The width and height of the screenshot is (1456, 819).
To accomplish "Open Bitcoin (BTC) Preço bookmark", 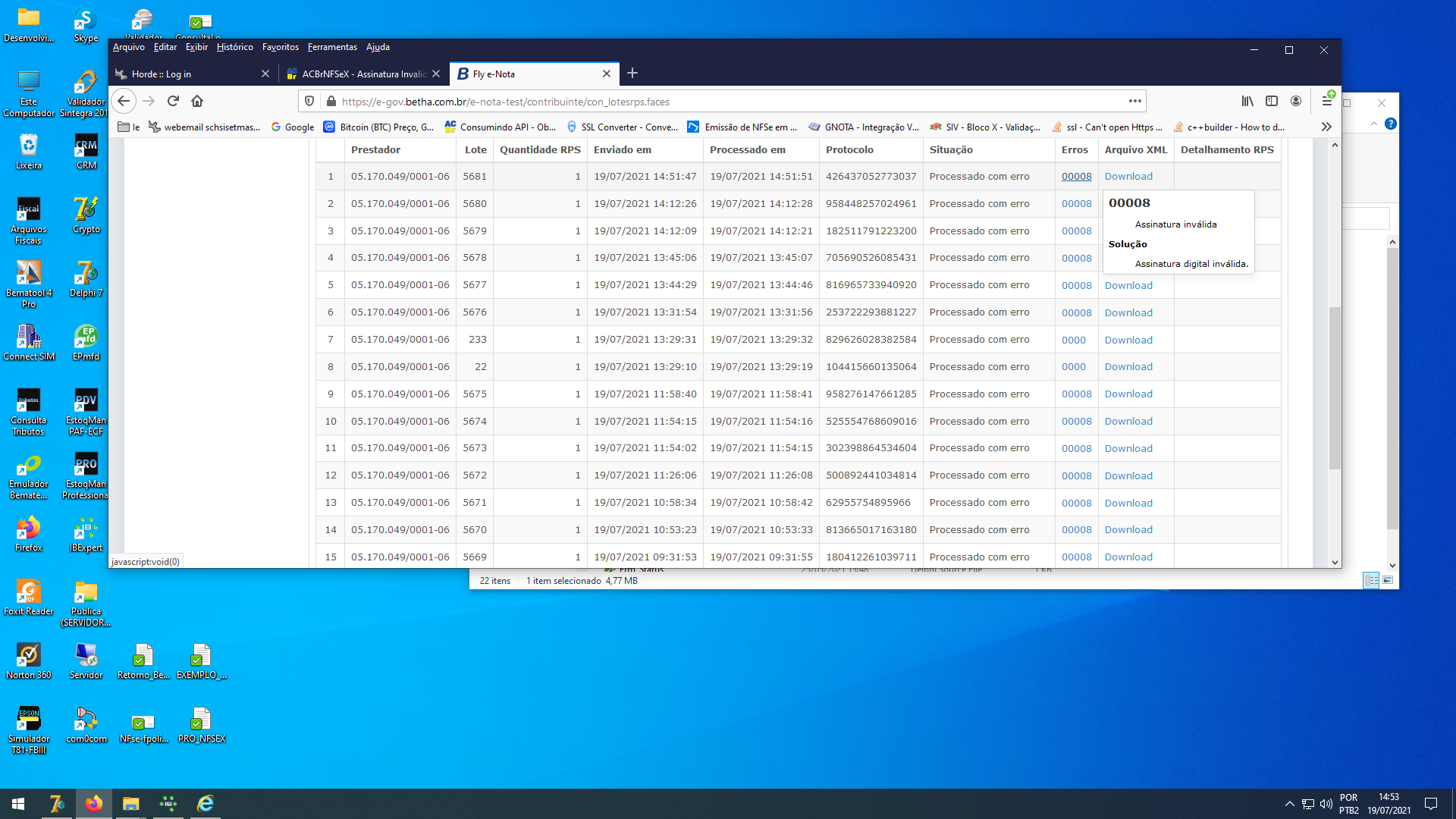I will pyautogui.click(x=378, y=127).
